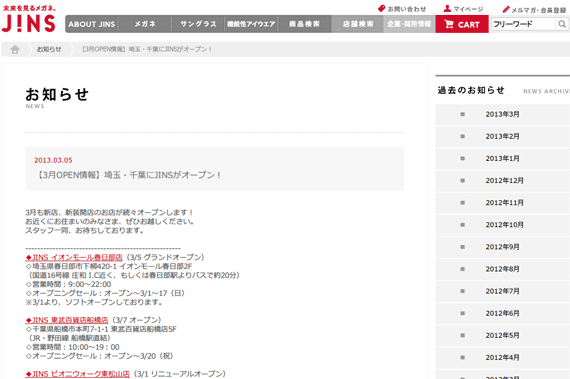Image resolution: width=570 pixels, height=379 pixels.
Task: Open the サングラス menu
Action: pyautogui.click(x=198, y=24)
